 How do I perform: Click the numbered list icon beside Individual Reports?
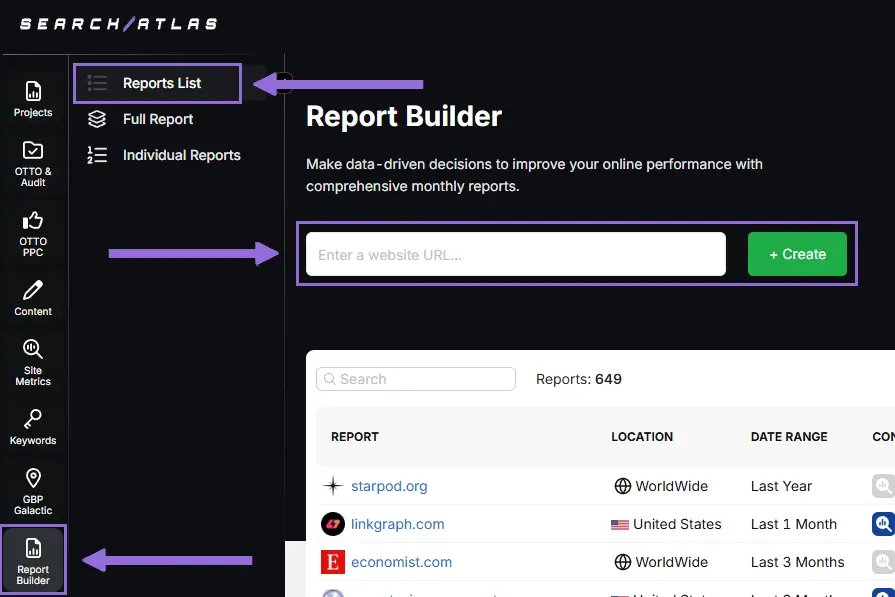pyautogui.click(x=97, y=155)
